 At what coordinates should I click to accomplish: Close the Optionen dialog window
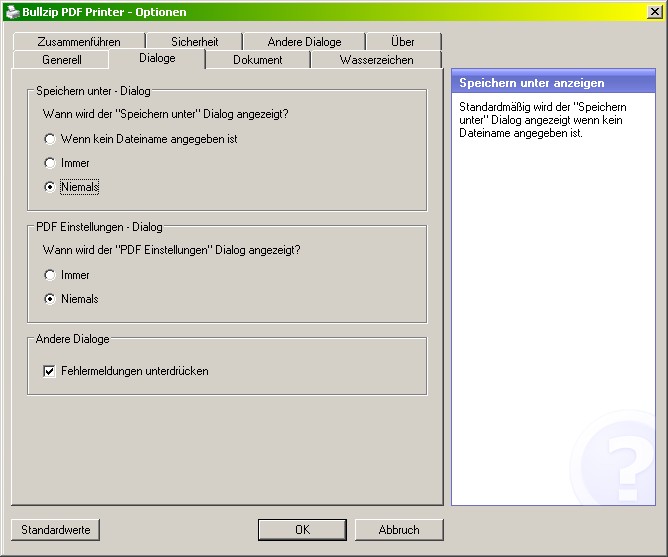(x=654, y=12)
